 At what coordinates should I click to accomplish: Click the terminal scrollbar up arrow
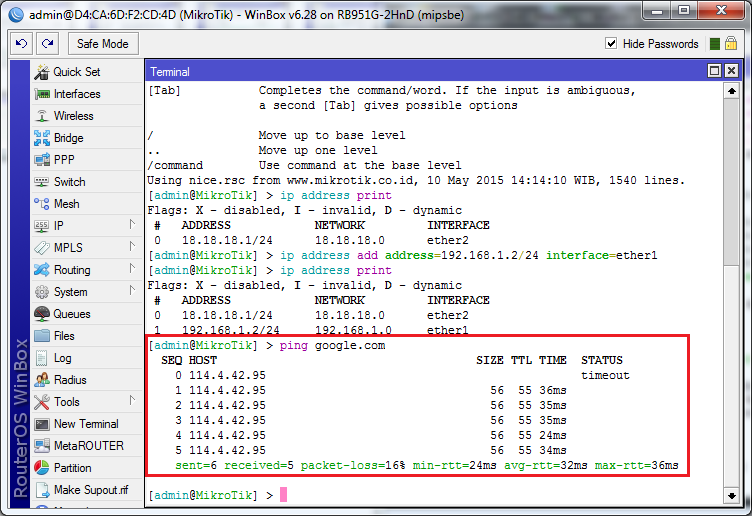(x=731, y=91)
